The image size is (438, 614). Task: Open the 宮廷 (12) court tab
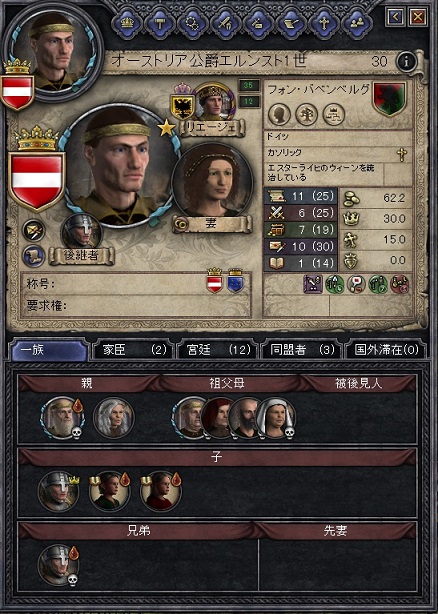(x=217, y=350)
